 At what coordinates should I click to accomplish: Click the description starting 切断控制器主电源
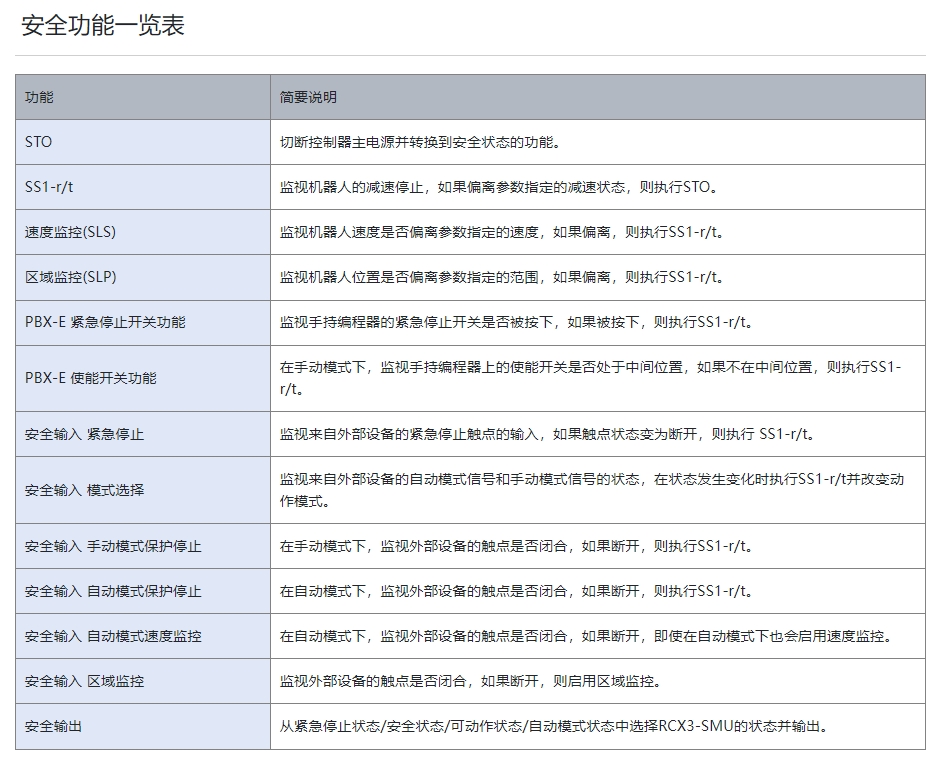click(598, 142)
